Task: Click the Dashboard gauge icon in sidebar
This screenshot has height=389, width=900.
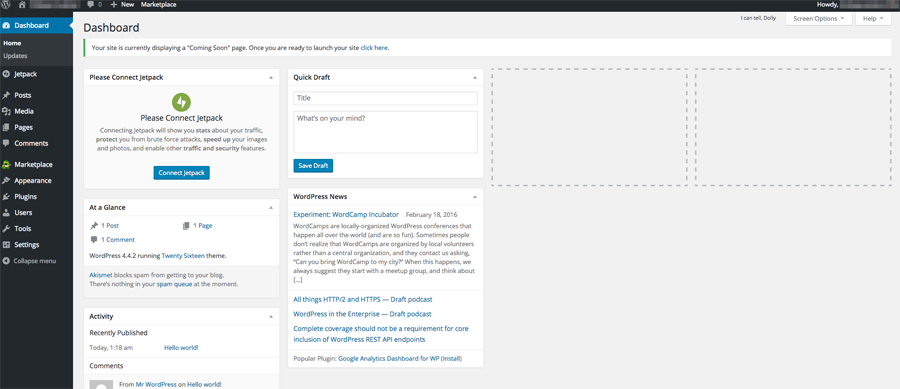Action: point(6,25)
